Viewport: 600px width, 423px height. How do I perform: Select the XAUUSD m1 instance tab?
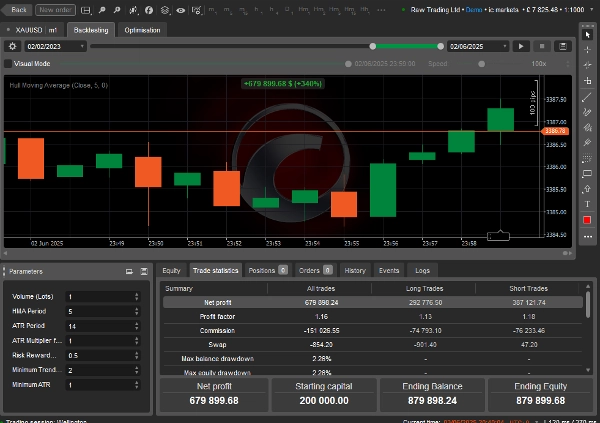(x=33, y=30)
